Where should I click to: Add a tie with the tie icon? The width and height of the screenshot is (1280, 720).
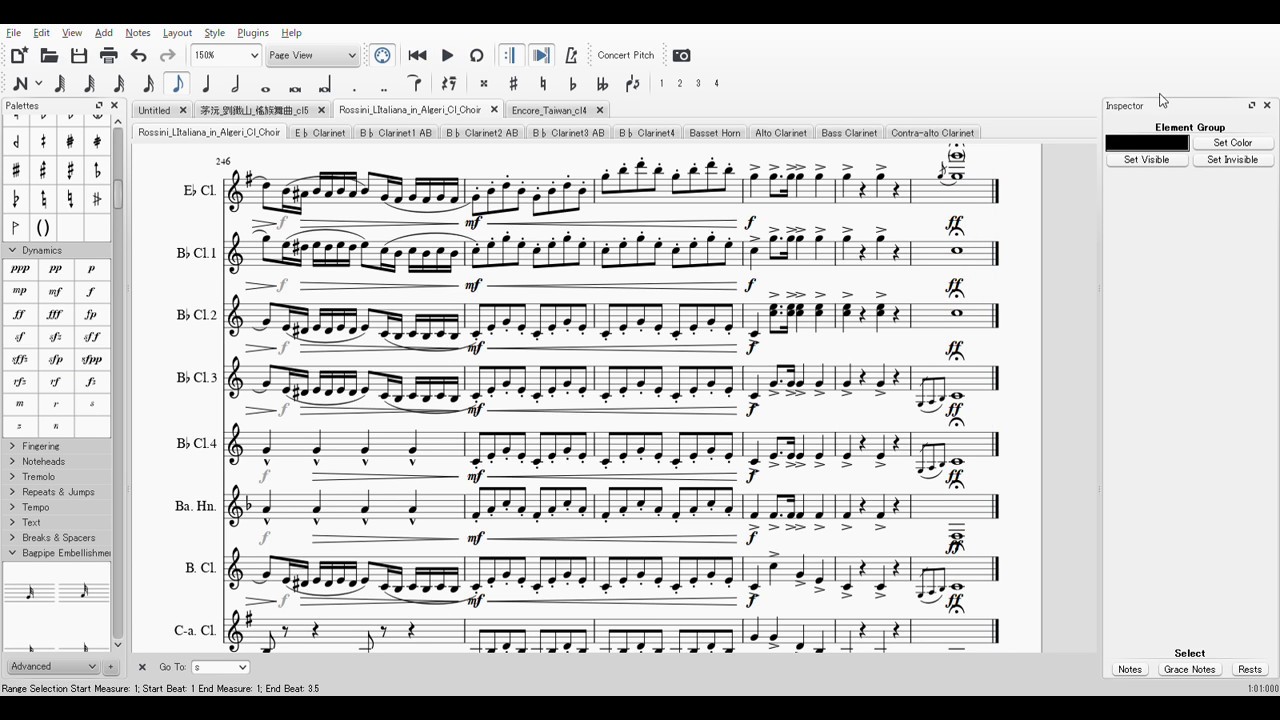(x=416, y=84)
